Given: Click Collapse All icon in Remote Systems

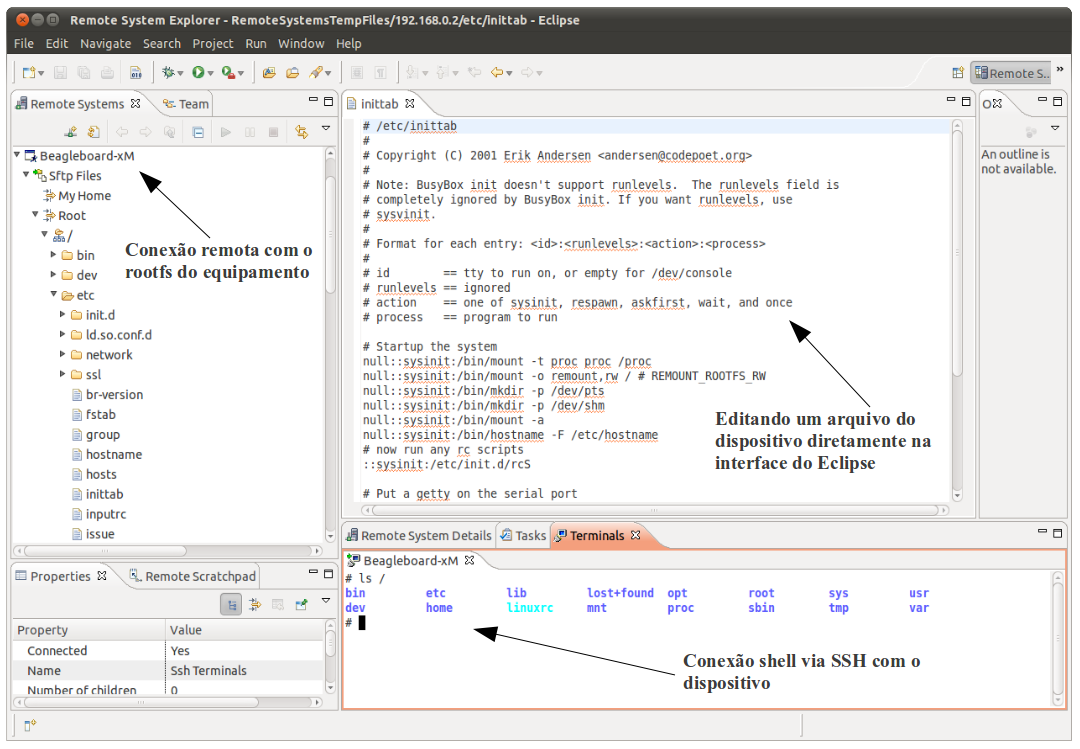Looking at the screenshot, I should [198, 132].
